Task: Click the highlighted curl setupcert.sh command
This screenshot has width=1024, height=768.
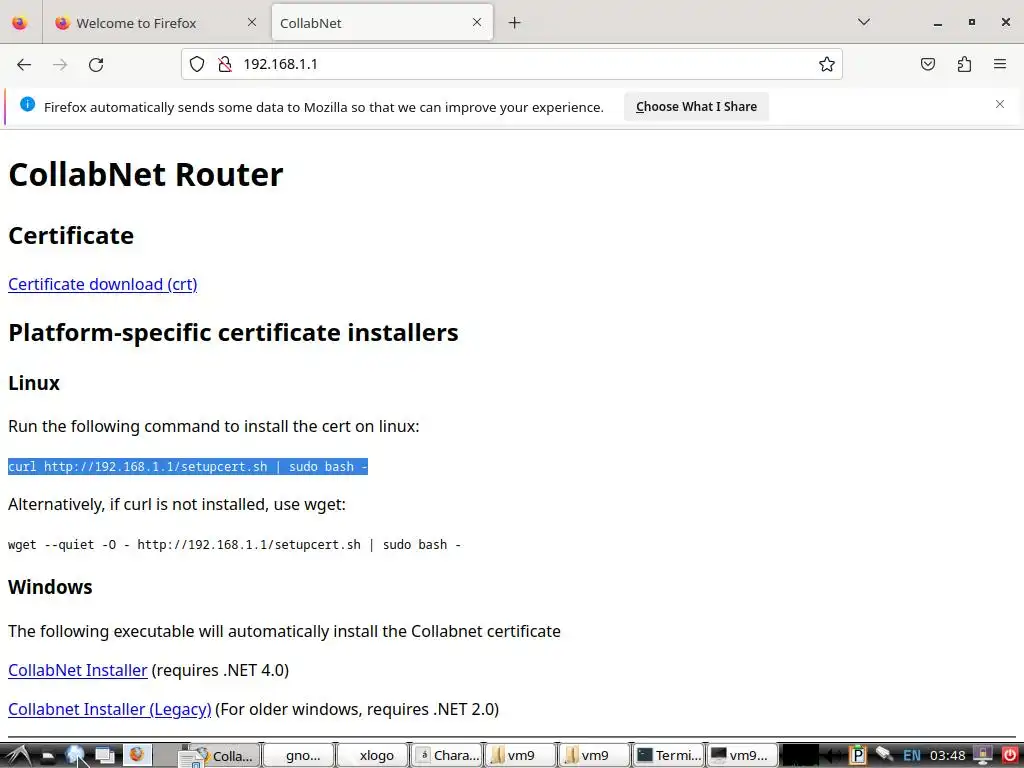Action: pyautogui.click(x=188, y=466)
